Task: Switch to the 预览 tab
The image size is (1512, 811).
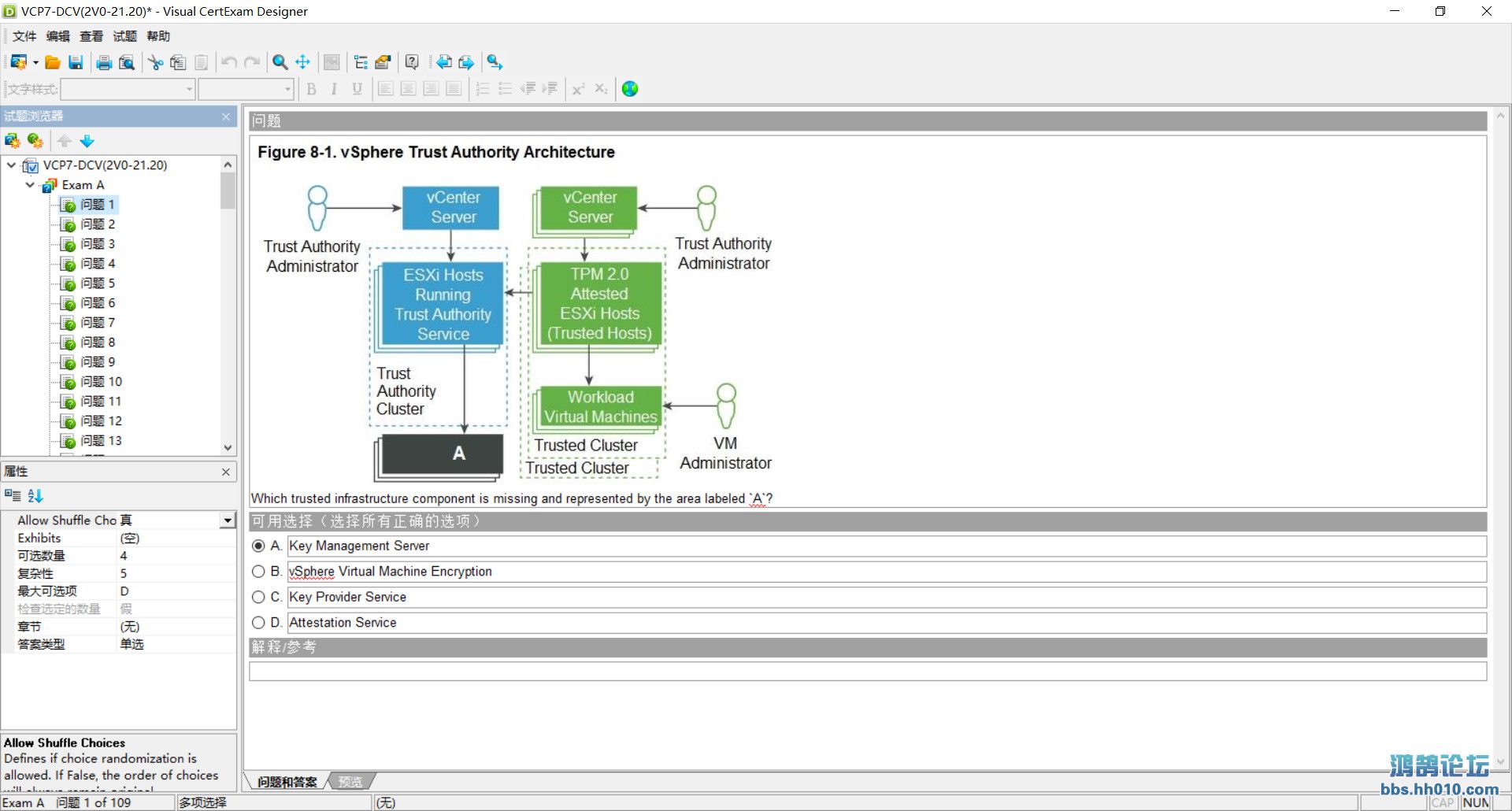Action: [350, 782]
